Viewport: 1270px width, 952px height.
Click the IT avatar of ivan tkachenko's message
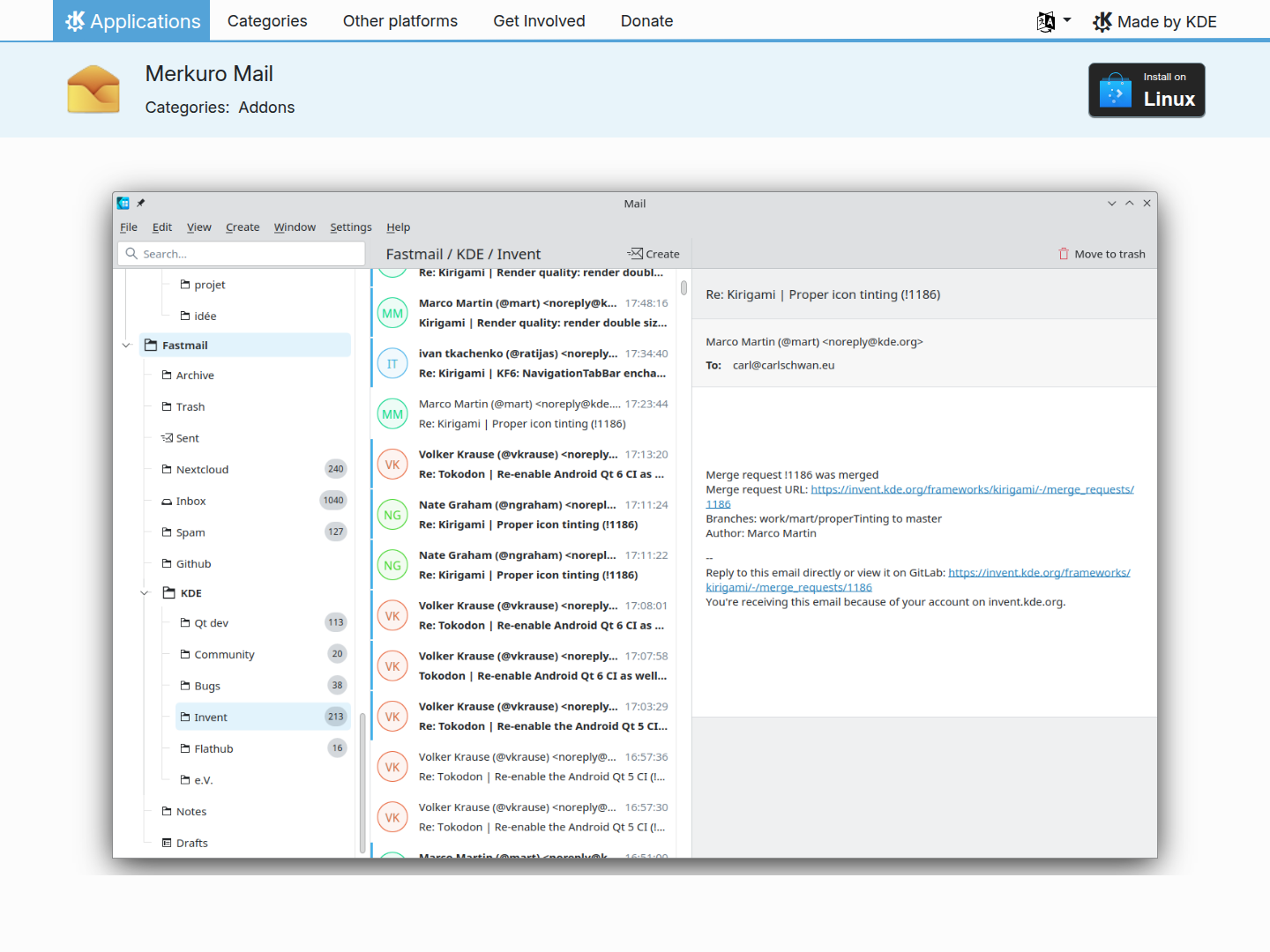pos(392,363)
